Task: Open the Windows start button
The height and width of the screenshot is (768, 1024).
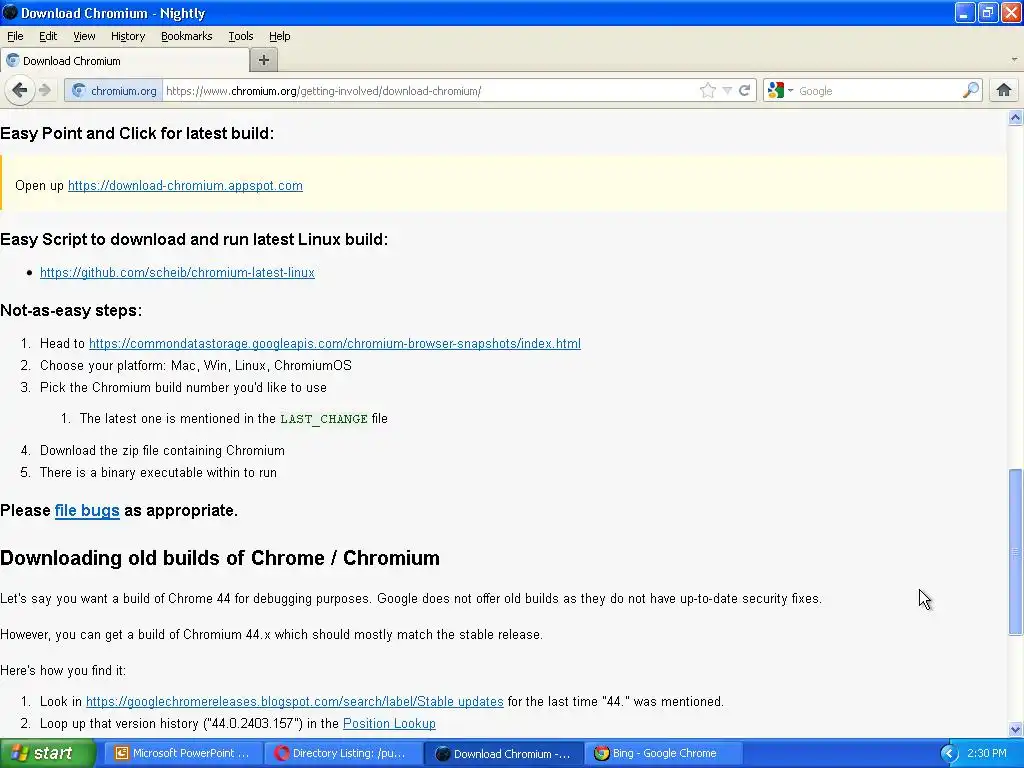Action: tap(48, 753)
